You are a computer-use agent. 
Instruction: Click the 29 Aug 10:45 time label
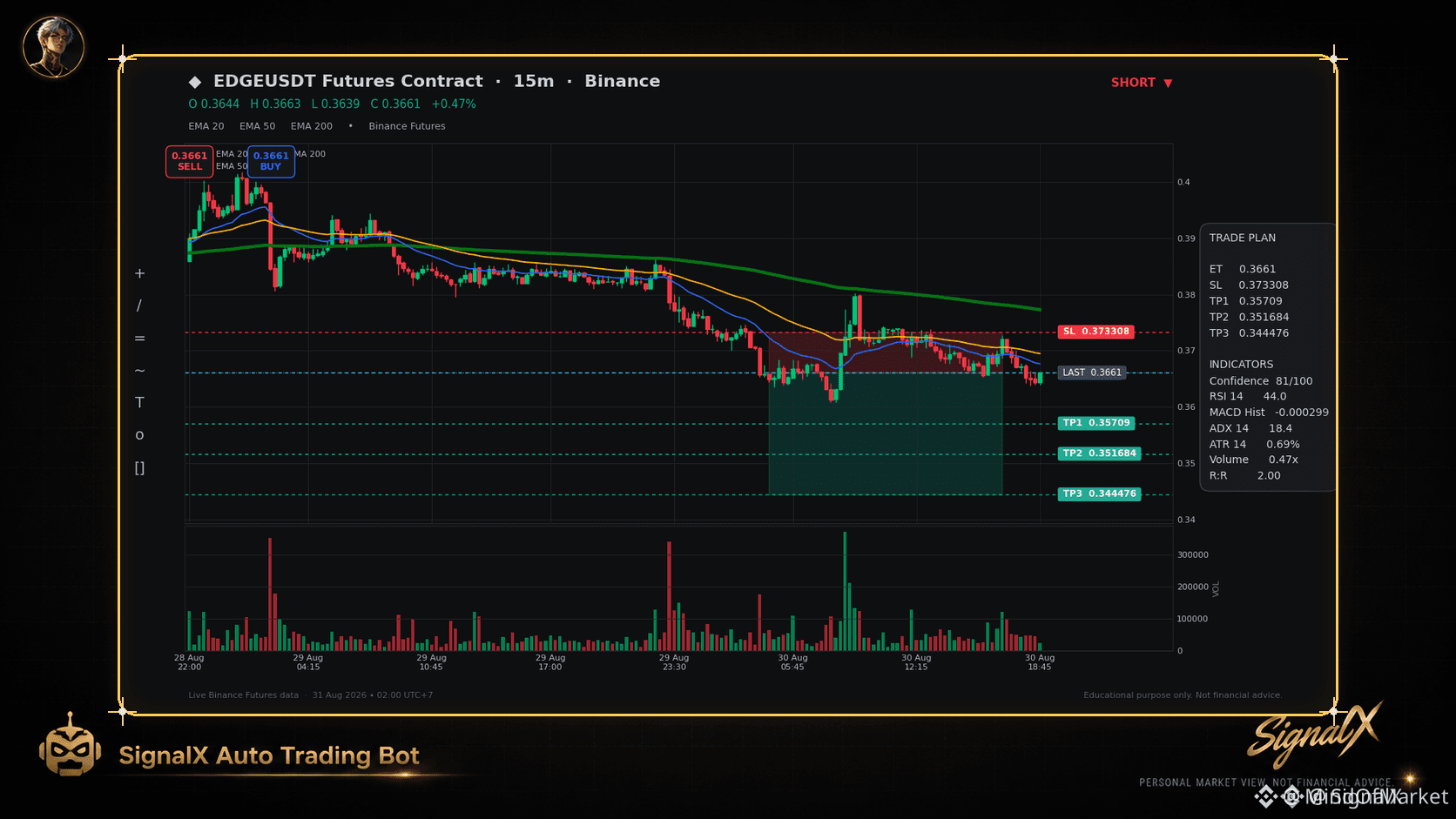(x=431, y=662)
